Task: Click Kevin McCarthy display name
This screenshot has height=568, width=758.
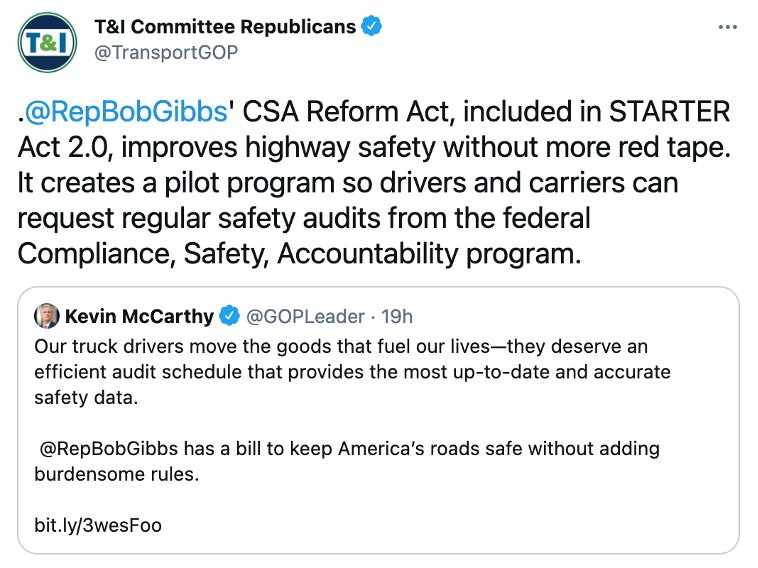Action: tap(140, 316)
